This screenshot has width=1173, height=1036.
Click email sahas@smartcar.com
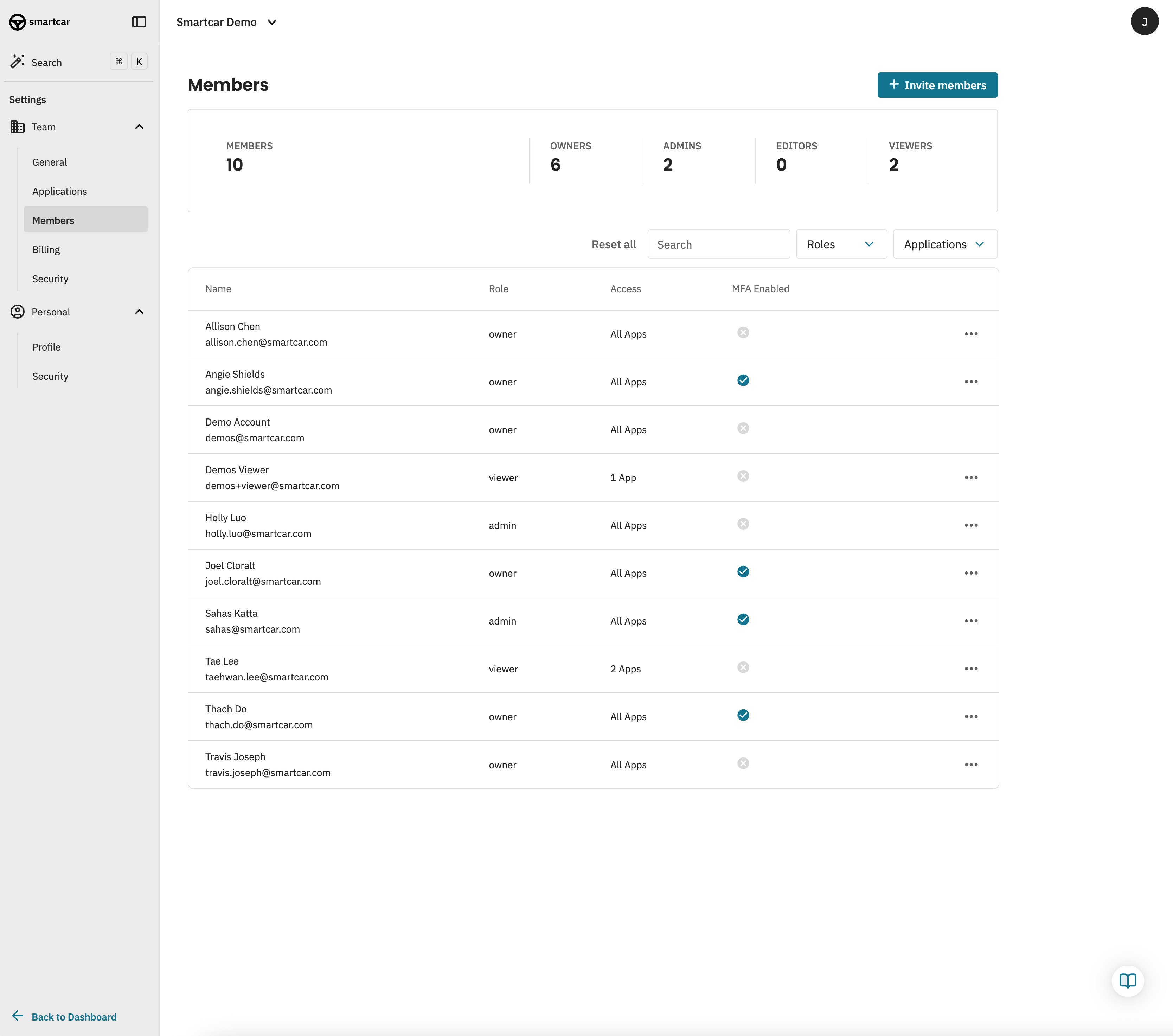[x=252, y=629]
